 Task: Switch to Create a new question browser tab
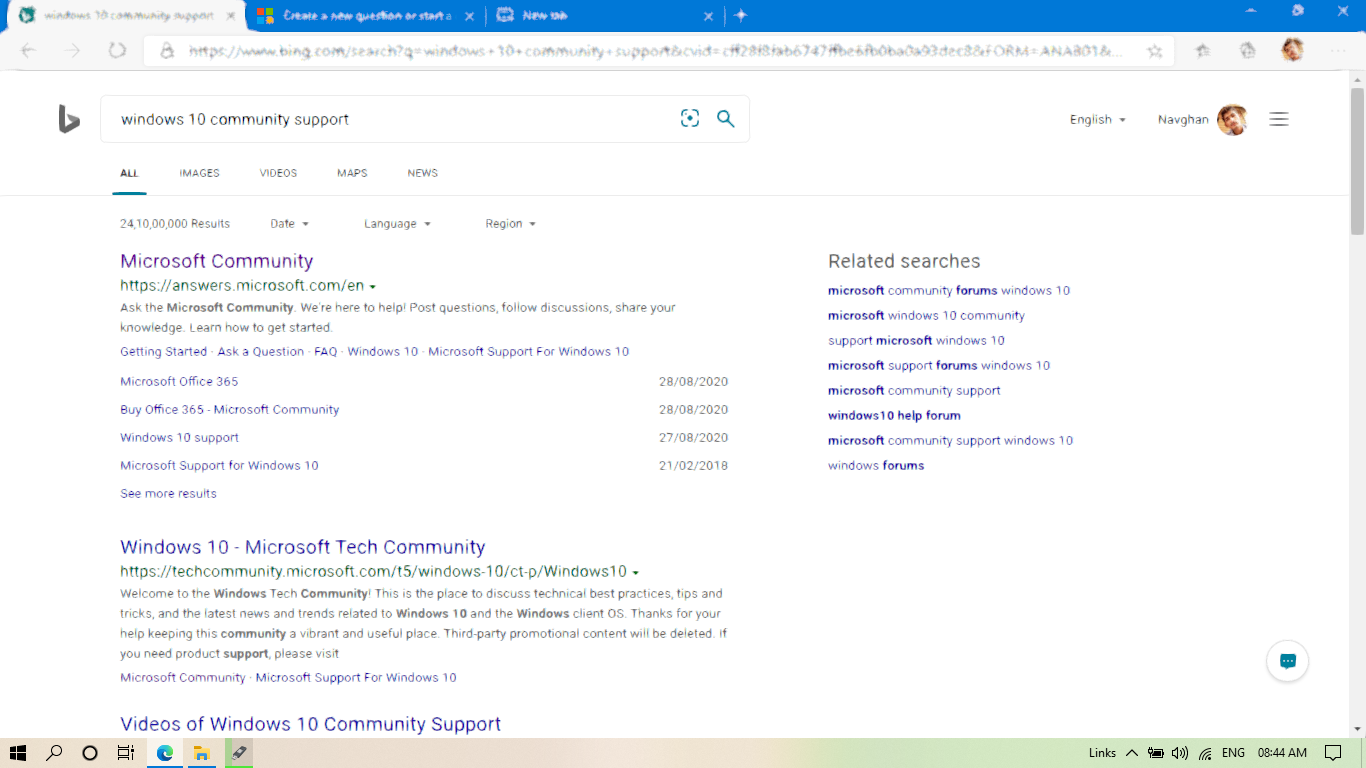pos(365,16)
